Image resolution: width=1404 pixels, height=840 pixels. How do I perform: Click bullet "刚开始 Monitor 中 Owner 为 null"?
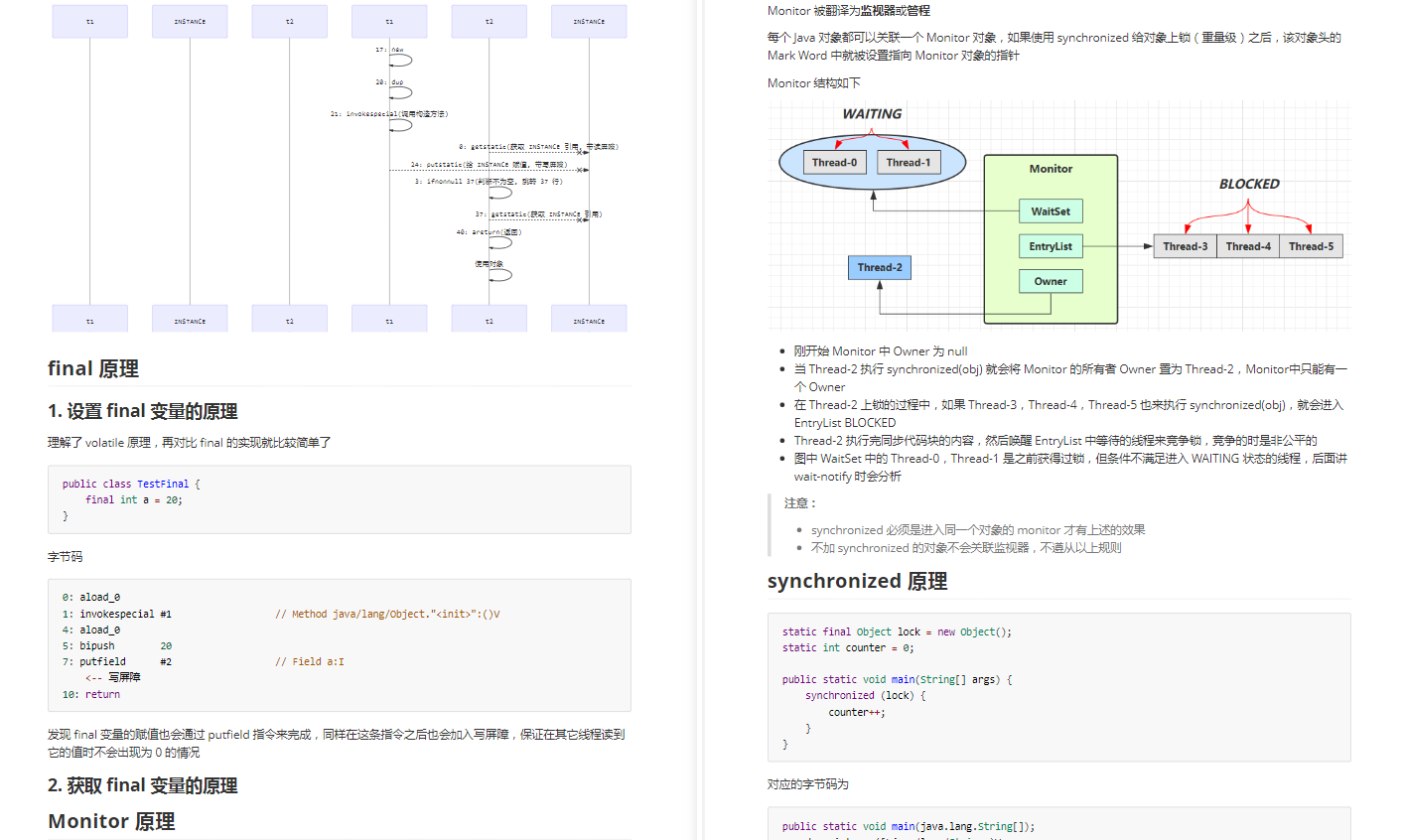881,351
